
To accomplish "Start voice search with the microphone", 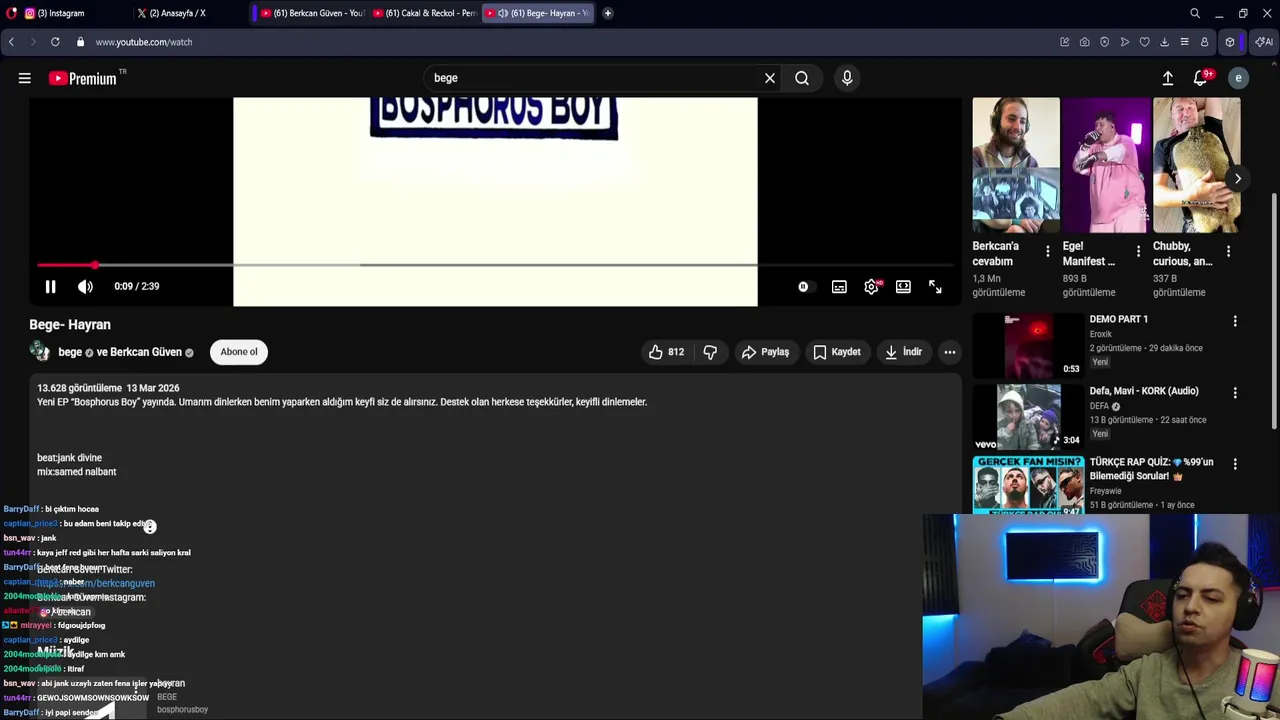I will [x=847, y=78].
